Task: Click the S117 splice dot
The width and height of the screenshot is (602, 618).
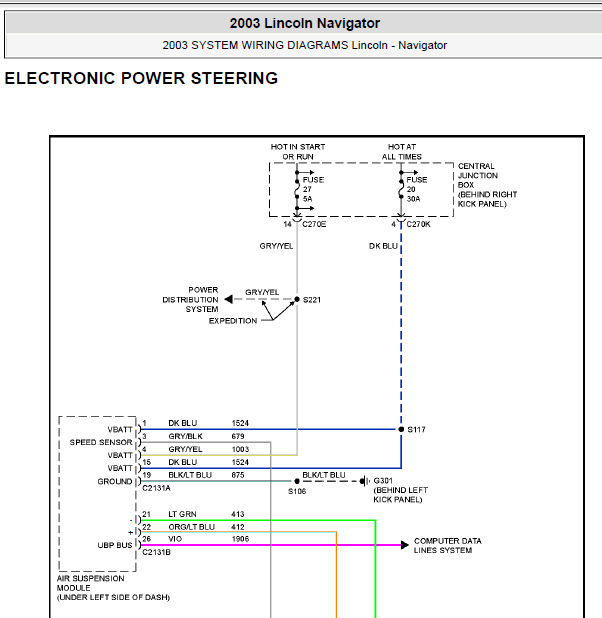Action: [x=401, y=430]
